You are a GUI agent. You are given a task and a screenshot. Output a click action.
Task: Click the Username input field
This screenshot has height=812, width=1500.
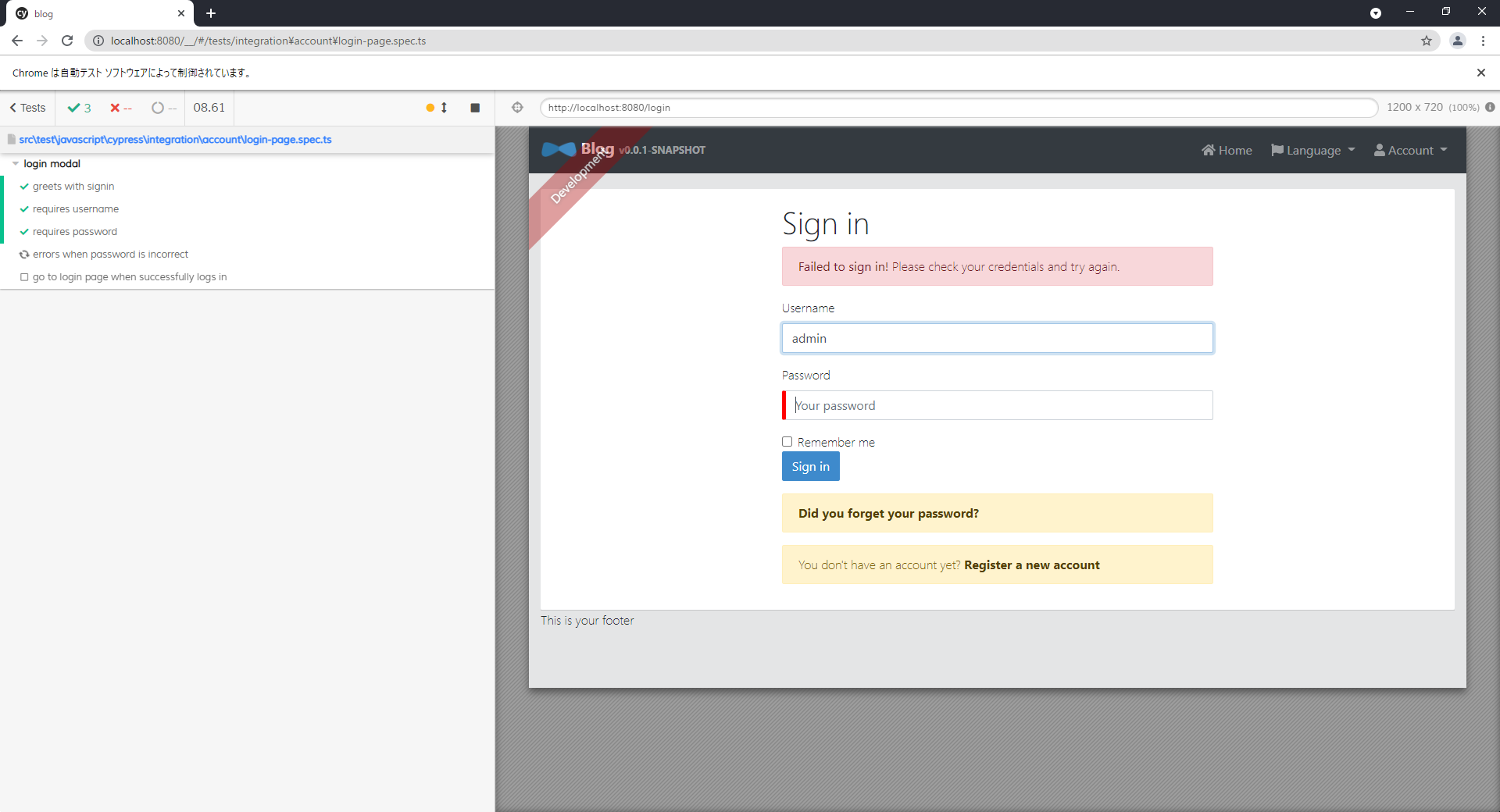[998, 338]
